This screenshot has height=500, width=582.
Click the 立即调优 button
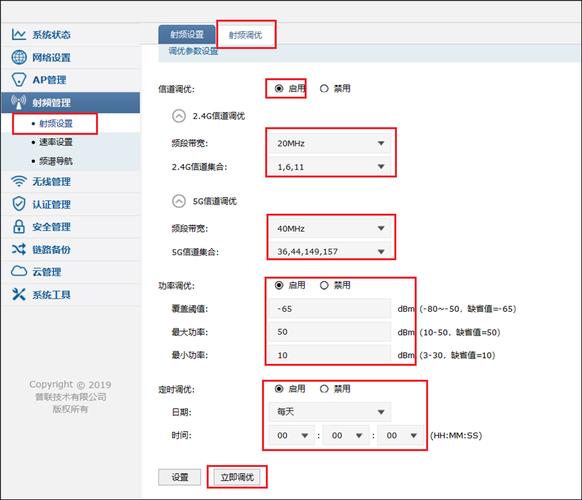(x=237, y=477)
